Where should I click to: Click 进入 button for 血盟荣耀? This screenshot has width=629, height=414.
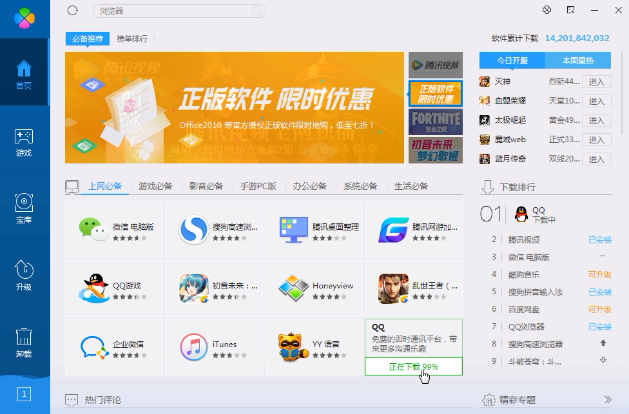pyautogui.click(x=597, y=101)
